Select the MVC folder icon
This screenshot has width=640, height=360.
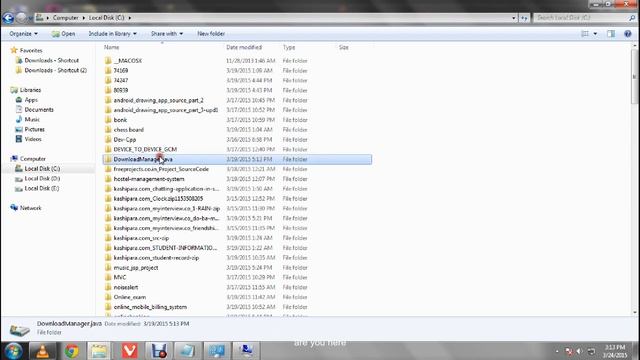[x=108, y=277]
